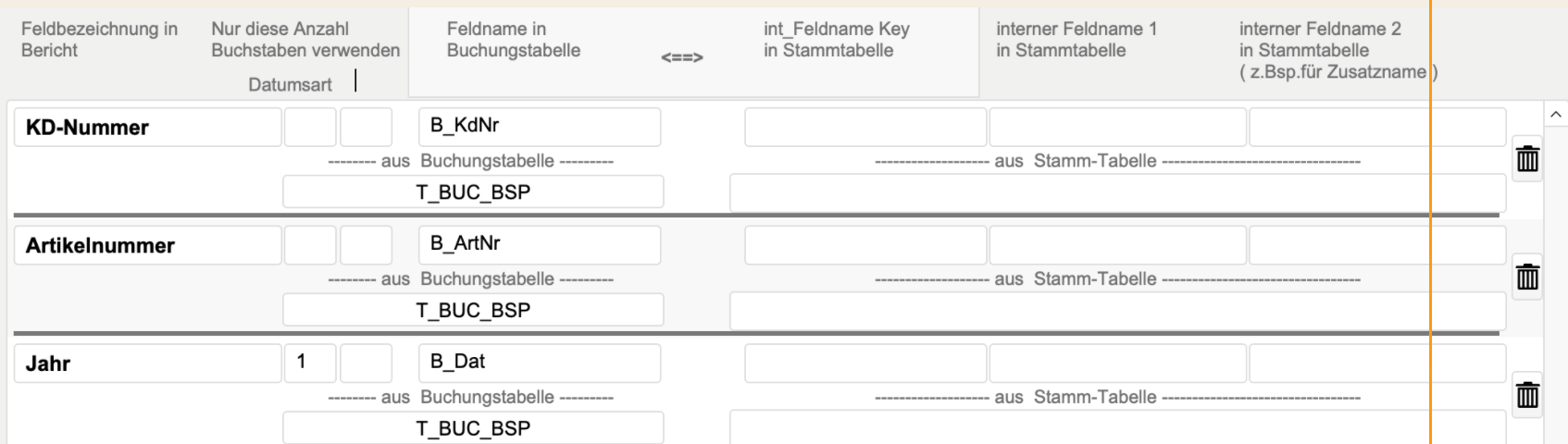The image size is (1568, 444).
Task: Edit the KD-Nummer field label
Action: pyautogui.click(x=147, y=128)
